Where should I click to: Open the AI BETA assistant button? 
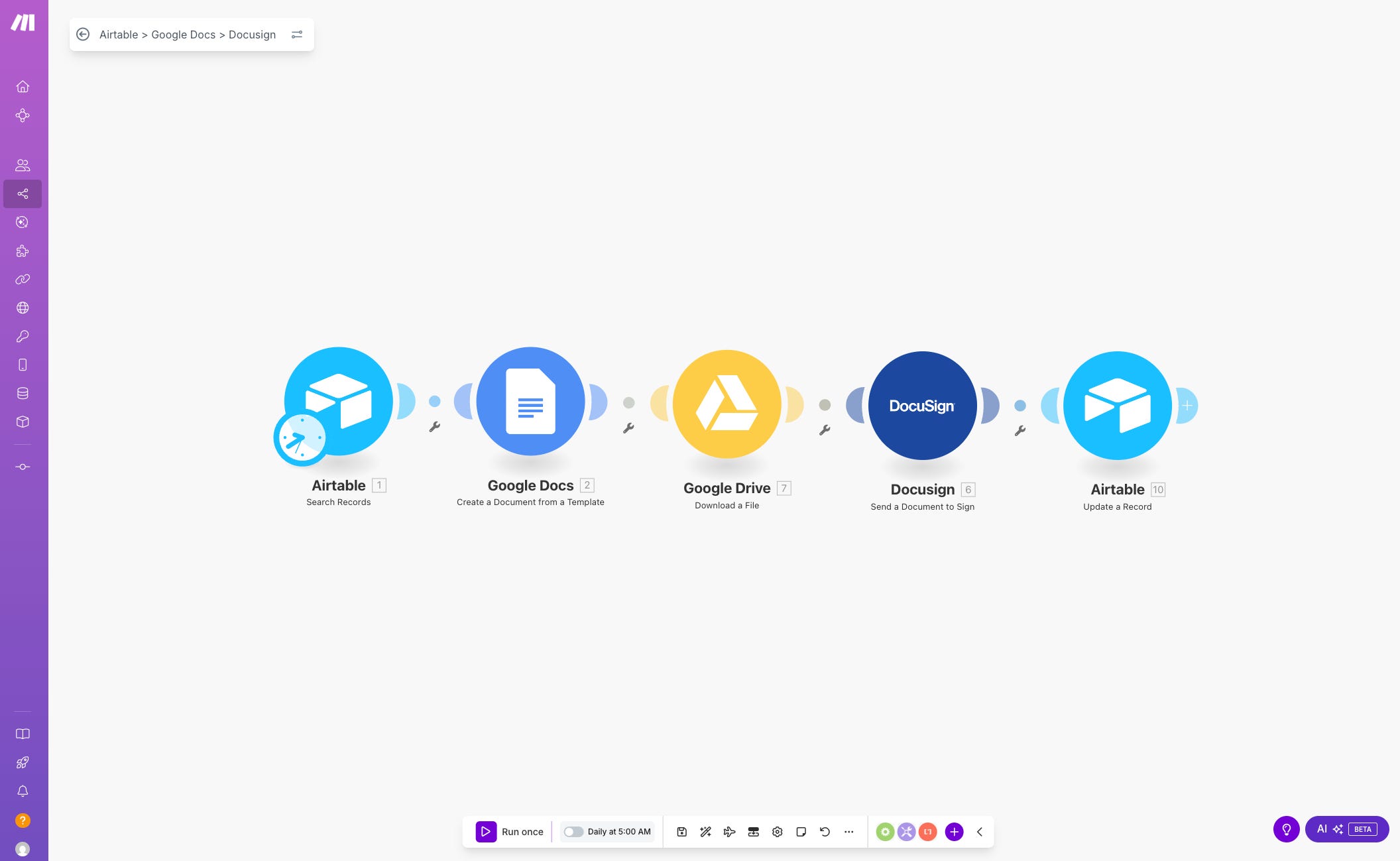[x=1346, y=829]
